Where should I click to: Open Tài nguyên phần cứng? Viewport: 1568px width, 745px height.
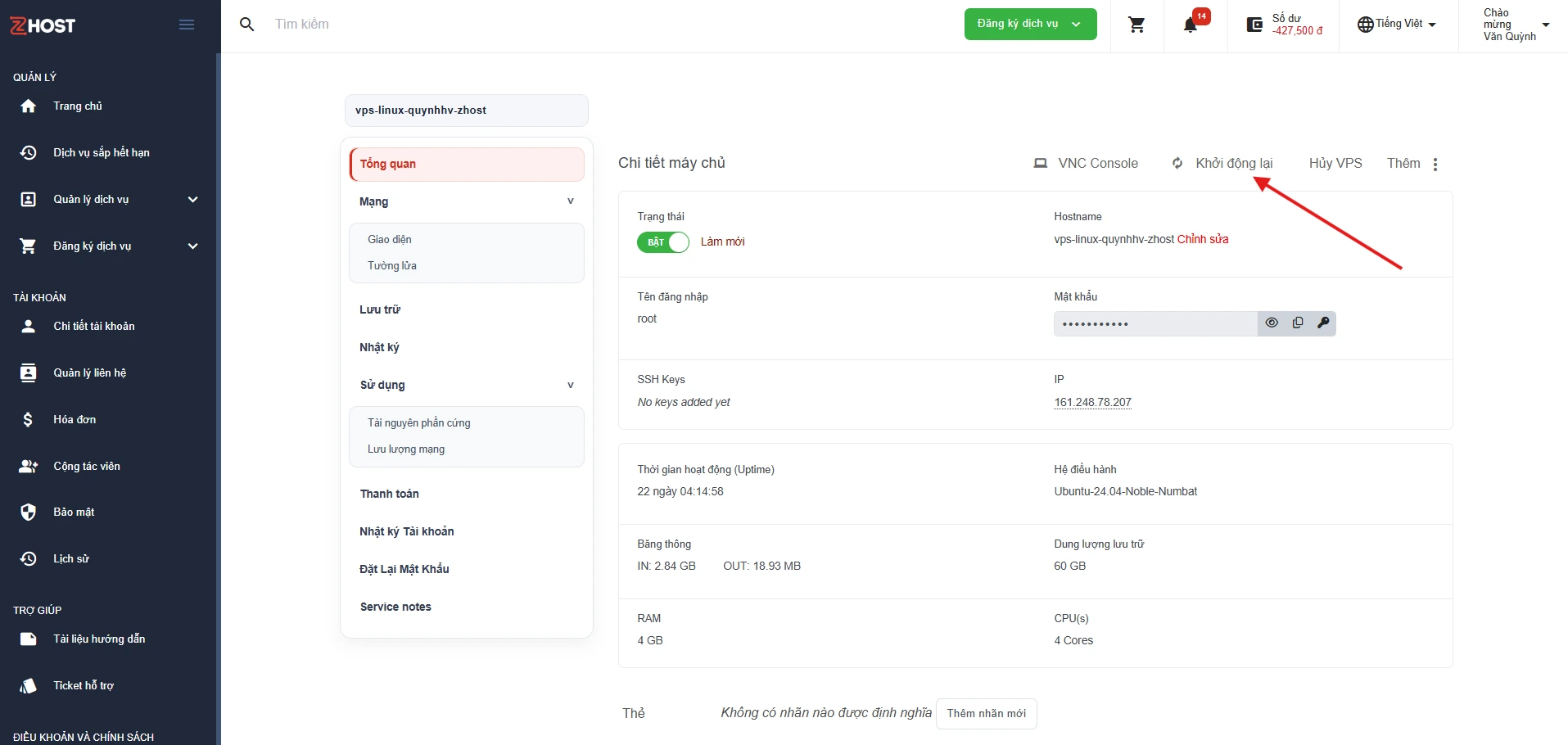[x=419, y=422]
